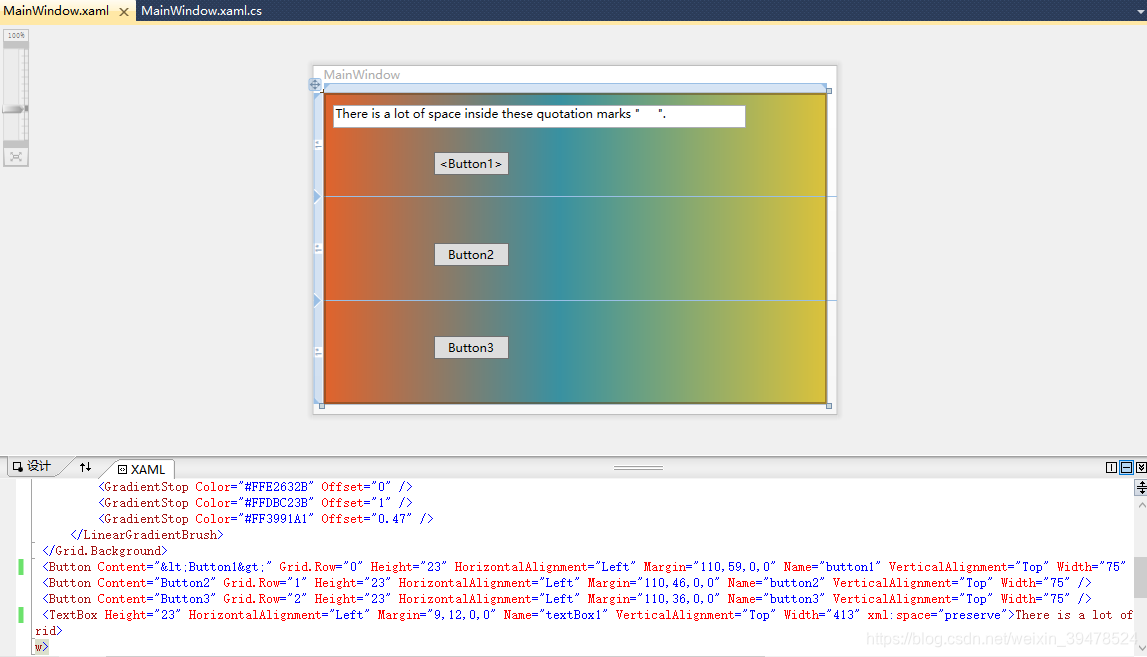Click the fit-to-screen zoom icon below the slider

[x=14, y=156]
